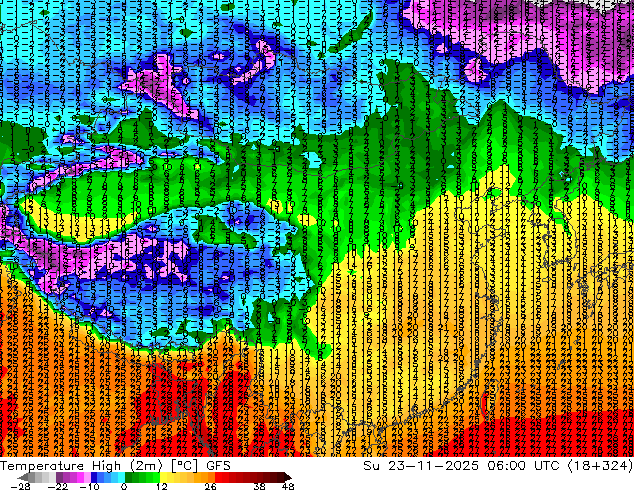
Task: Click the 38 legend label
Action: (x=259, y=486)
